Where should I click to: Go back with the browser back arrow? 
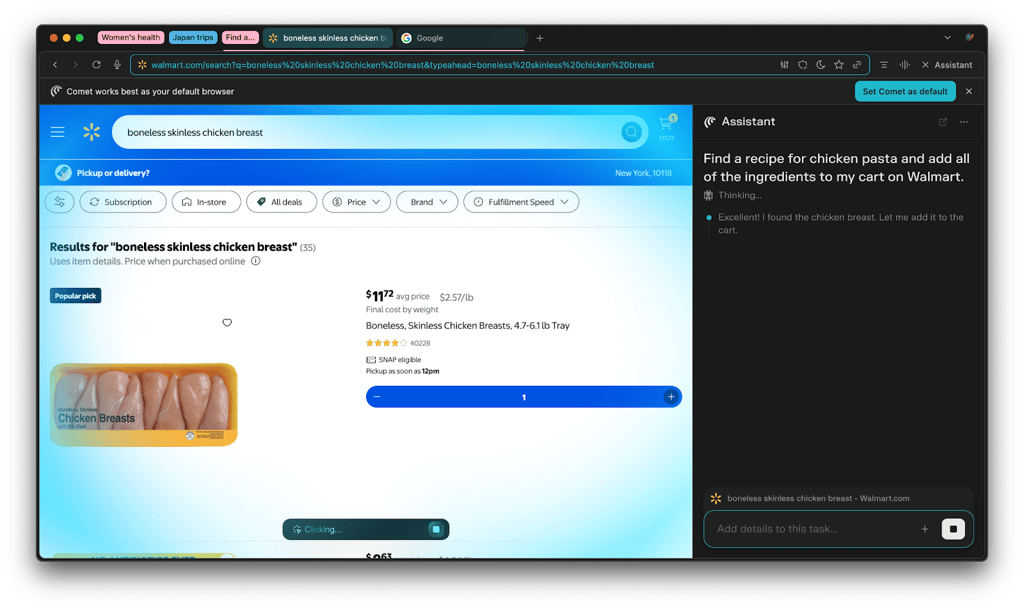click(56, 65)
